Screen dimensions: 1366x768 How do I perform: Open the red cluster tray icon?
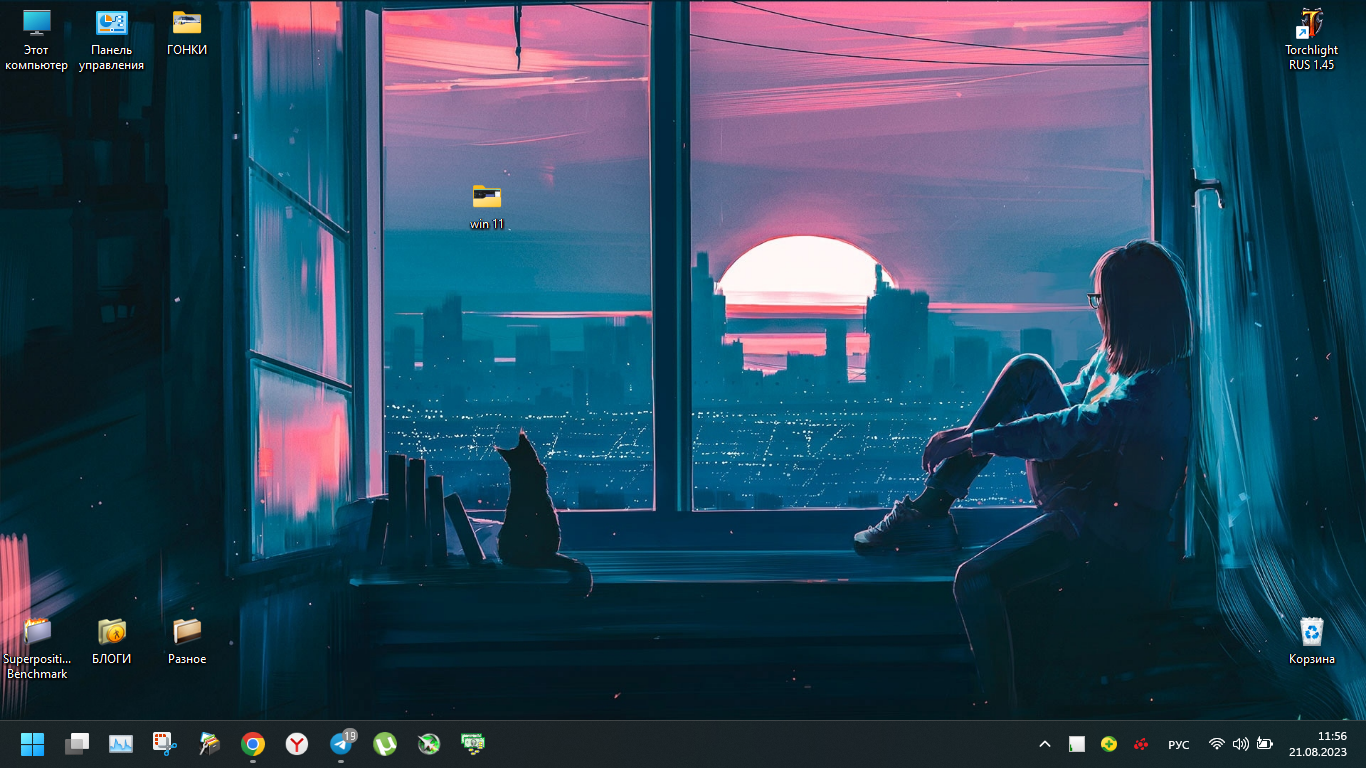click(x=1141, y=744)
